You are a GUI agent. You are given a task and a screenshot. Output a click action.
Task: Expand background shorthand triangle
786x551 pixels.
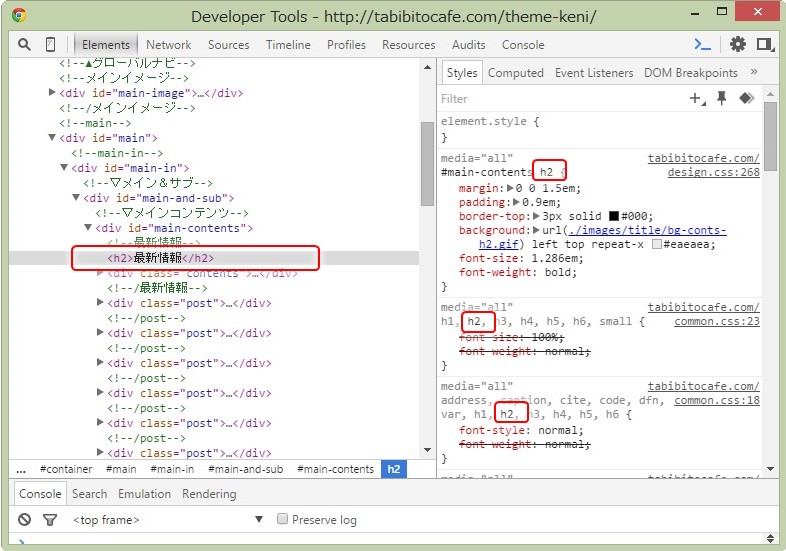[x=536, y=231]
